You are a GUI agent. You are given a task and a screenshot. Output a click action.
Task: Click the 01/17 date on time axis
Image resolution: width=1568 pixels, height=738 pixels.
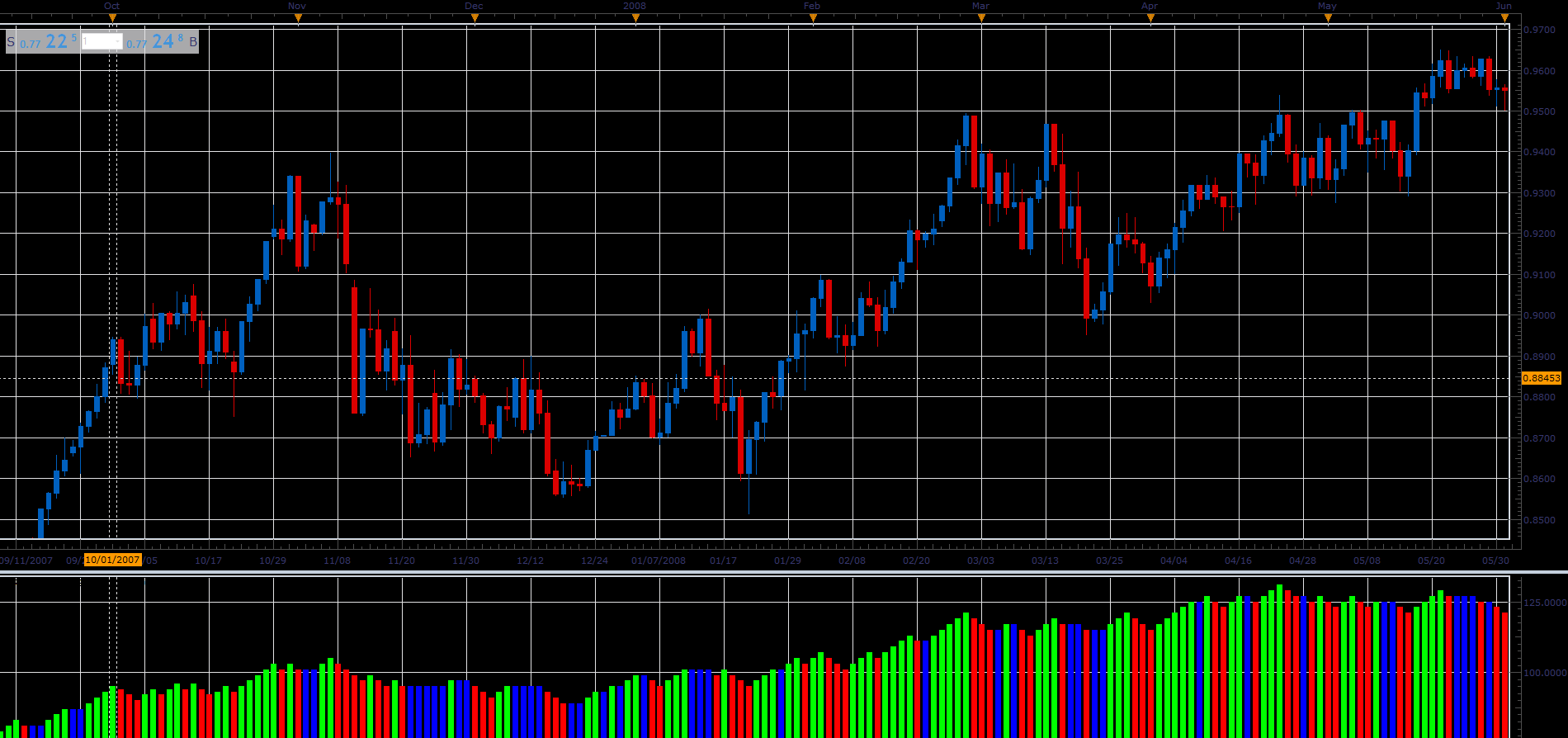(723, 561)
